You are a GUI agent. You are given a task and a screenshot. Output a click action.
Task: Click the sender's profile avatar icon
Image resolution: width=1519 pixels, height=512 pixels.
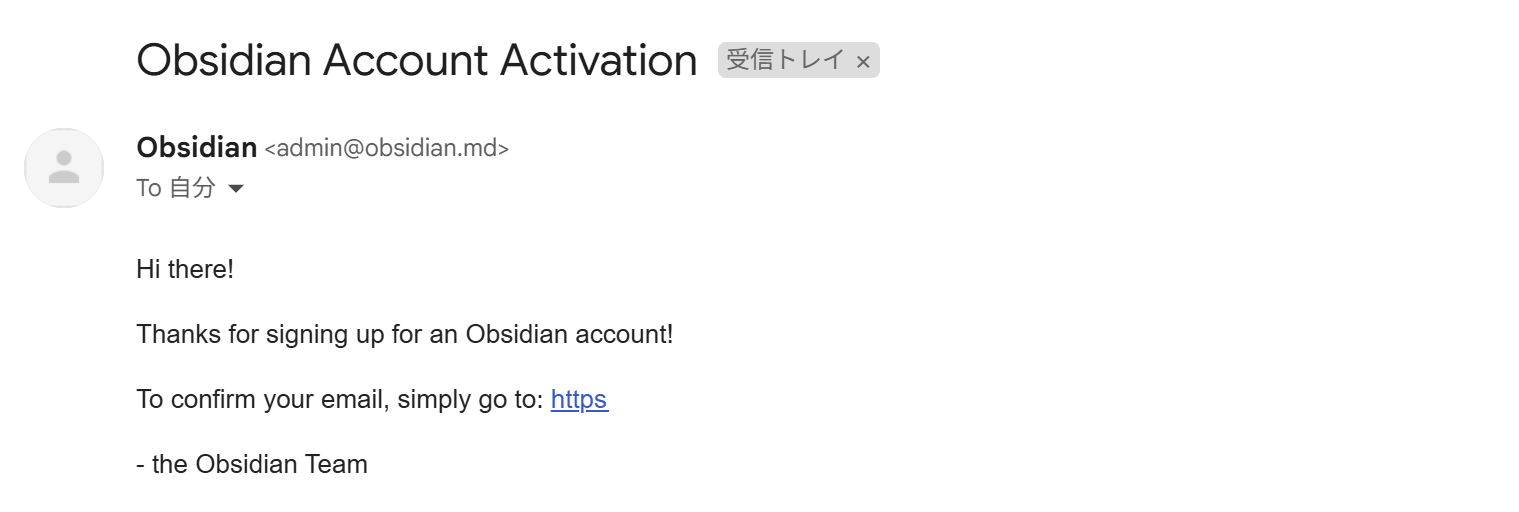(64, 167)
